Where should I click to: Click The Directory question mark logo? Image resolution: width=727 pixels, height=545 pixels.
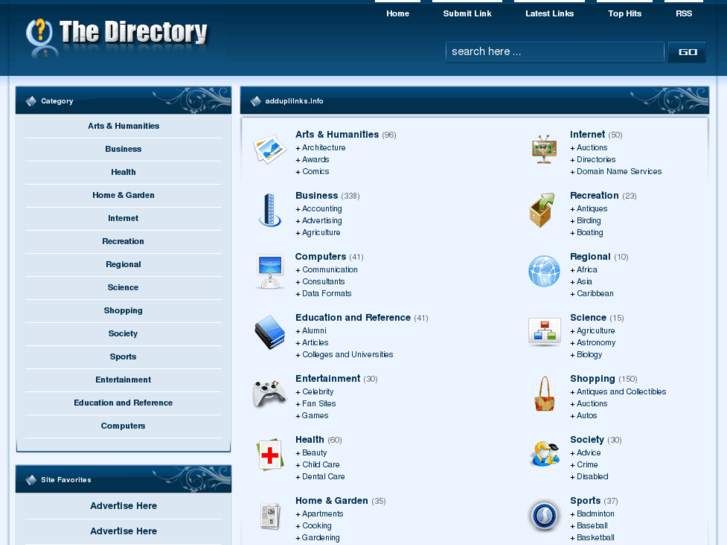point(40,37)
